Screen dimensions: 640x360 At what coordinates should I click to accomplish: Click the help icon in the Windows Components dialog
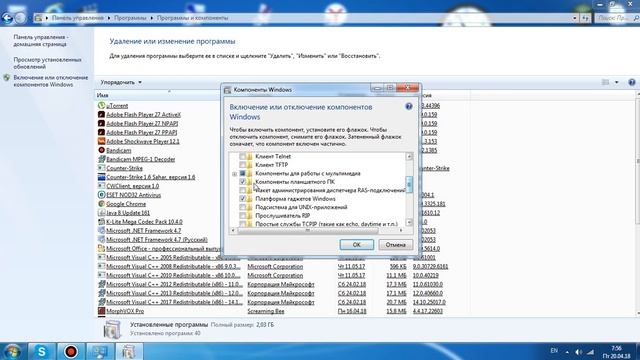coord(409,107)
